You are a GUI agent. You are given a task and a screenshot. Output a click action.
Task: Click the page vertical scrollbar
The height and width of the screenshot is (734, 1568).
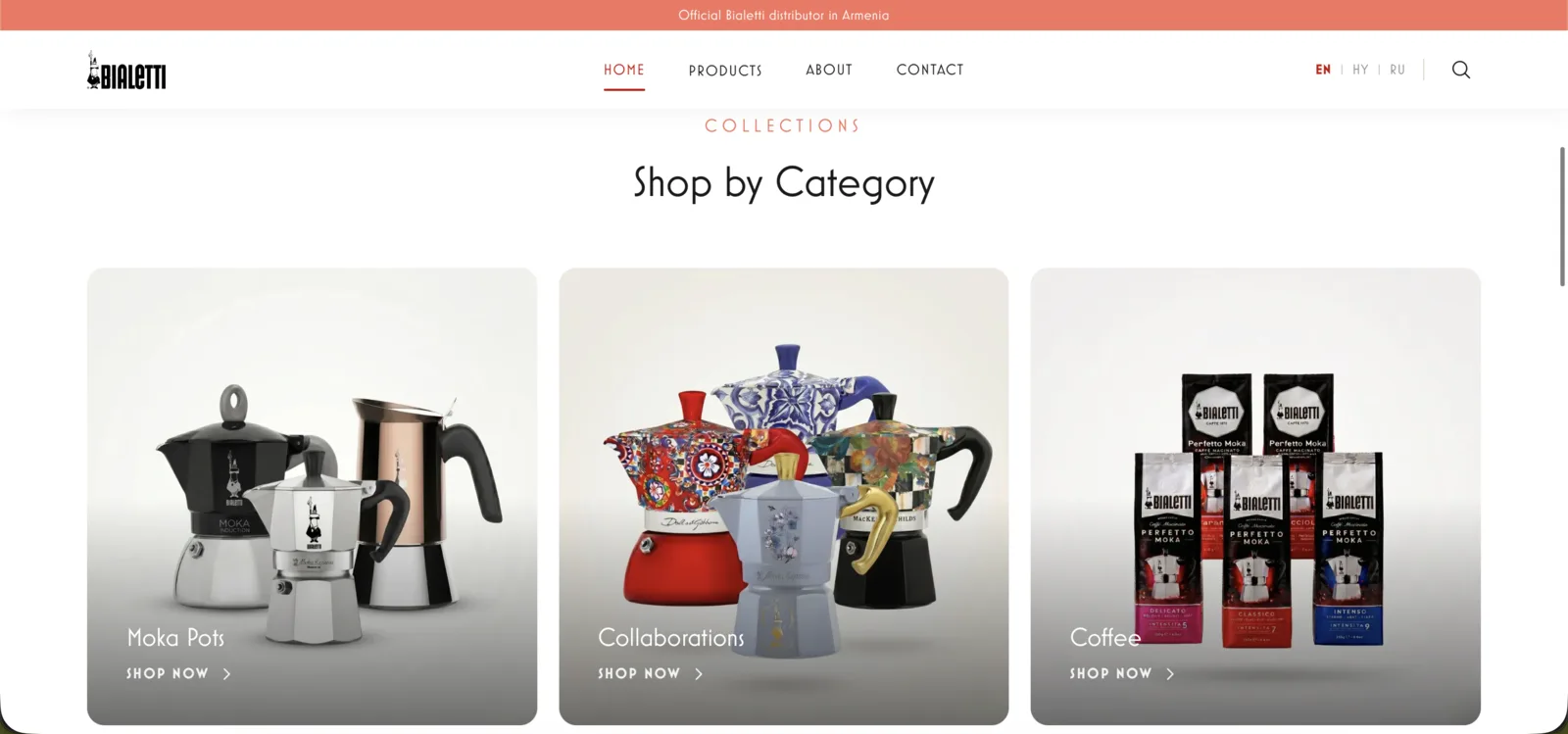1562,217
